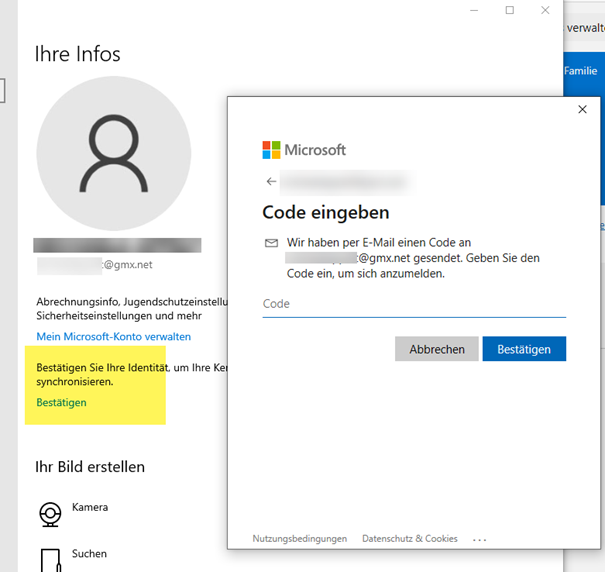The width and height of the screenshot is (605, 572).
Task: Minimize the Settings window
Action: (474, 10)
